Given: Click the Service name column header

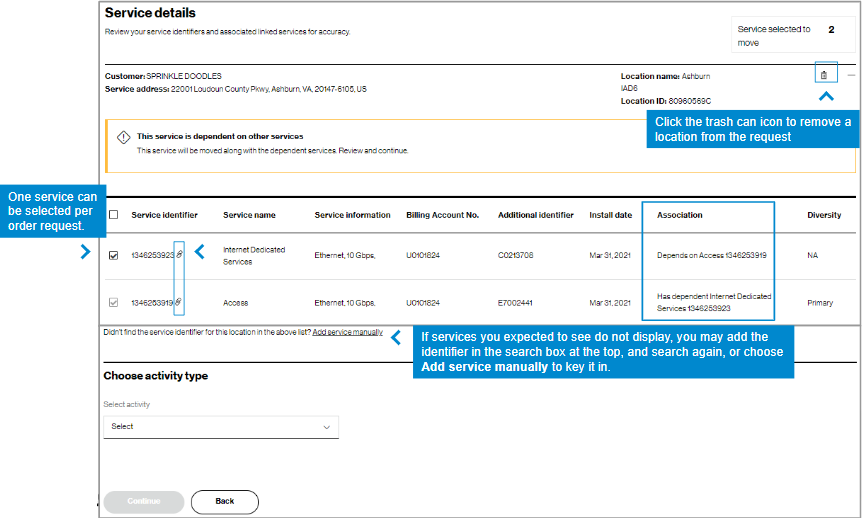Looking at the screenshot, I should tap(249, 215).
